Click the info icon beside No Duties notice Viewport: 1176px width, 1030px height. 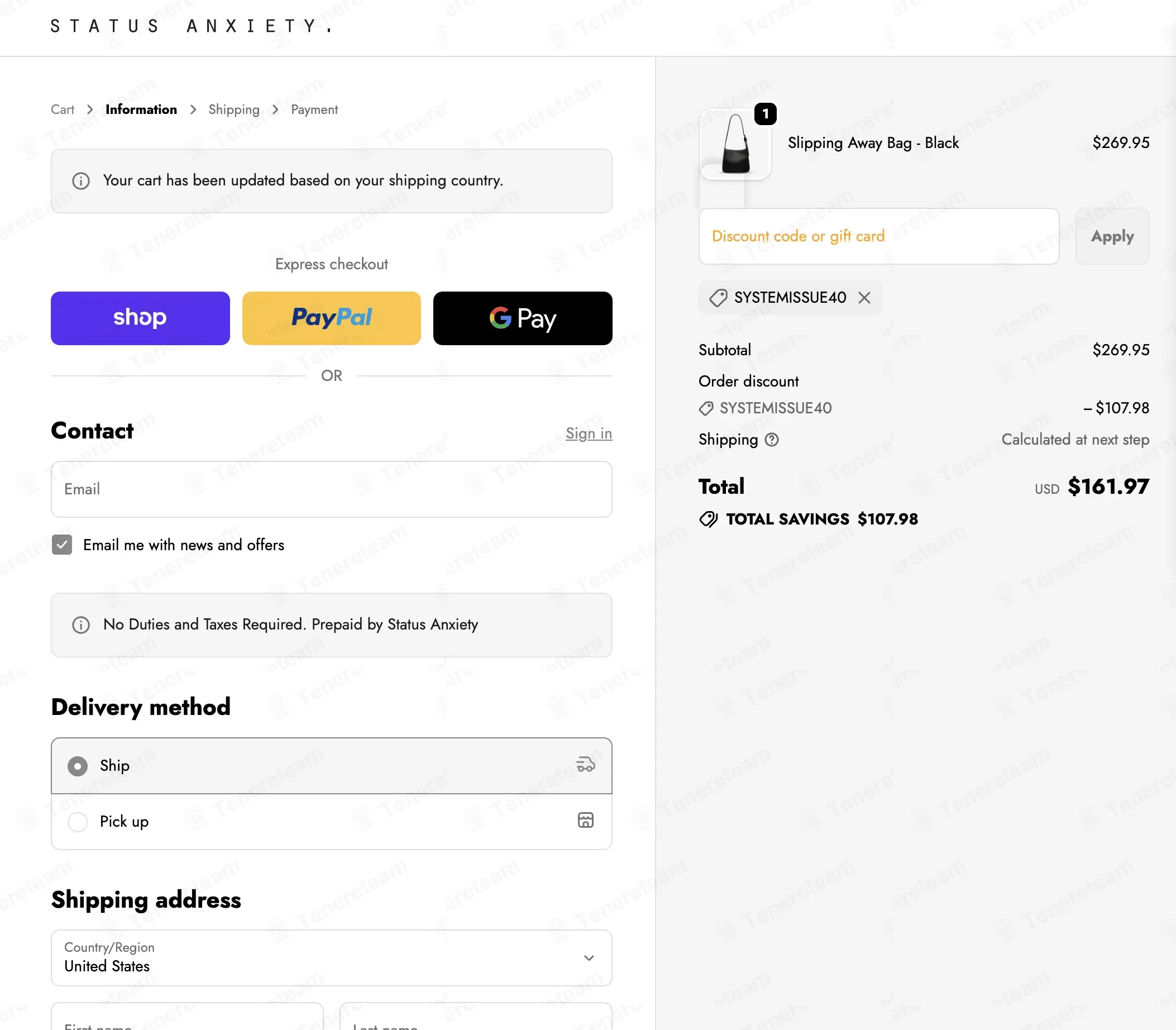click(80, 625)
